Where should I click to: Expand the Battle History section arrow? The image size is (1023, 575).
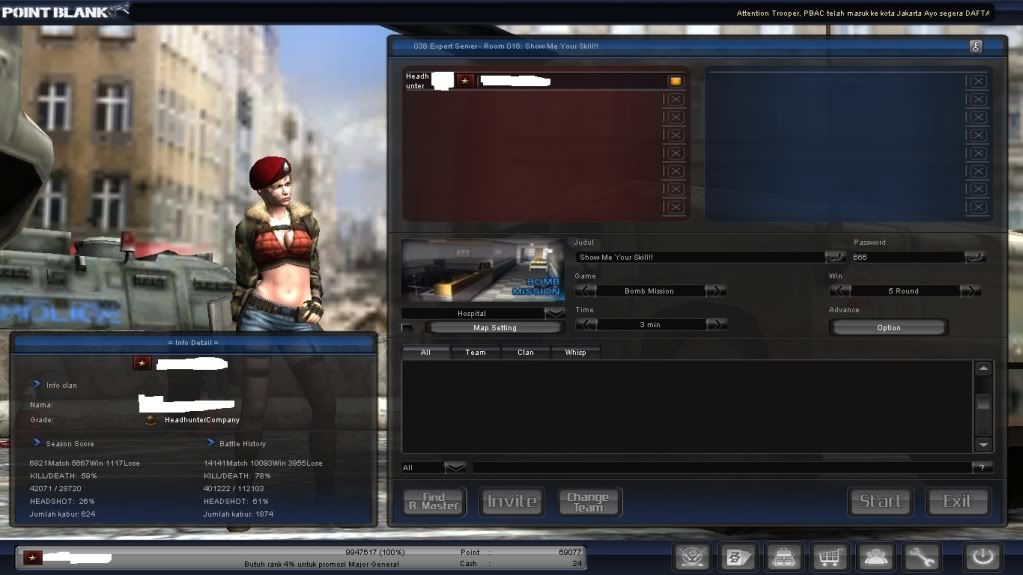pyautogui.click(x=210, y=443)
